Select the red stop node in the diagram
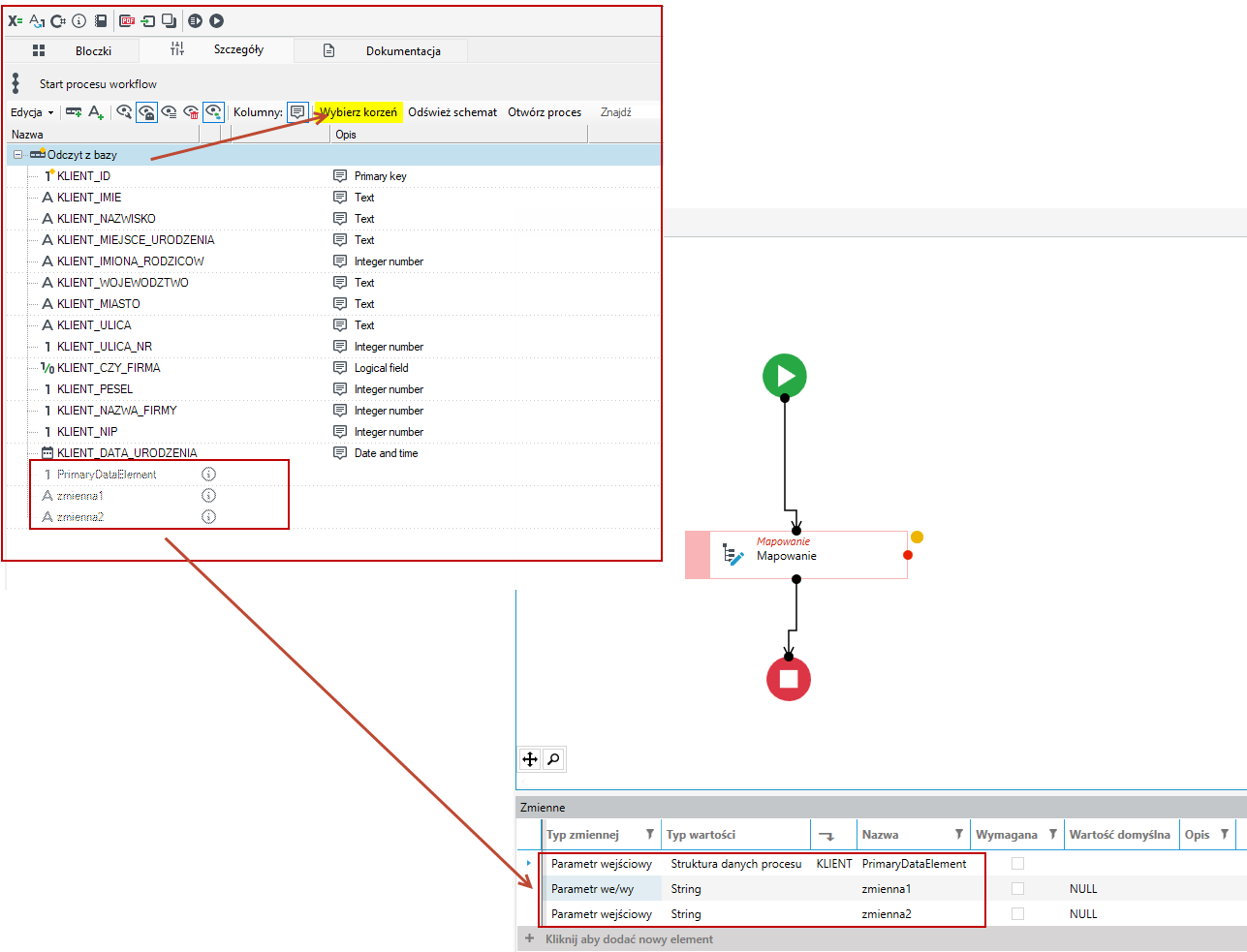Screen dimensions: 1247x952 [789, 679]
